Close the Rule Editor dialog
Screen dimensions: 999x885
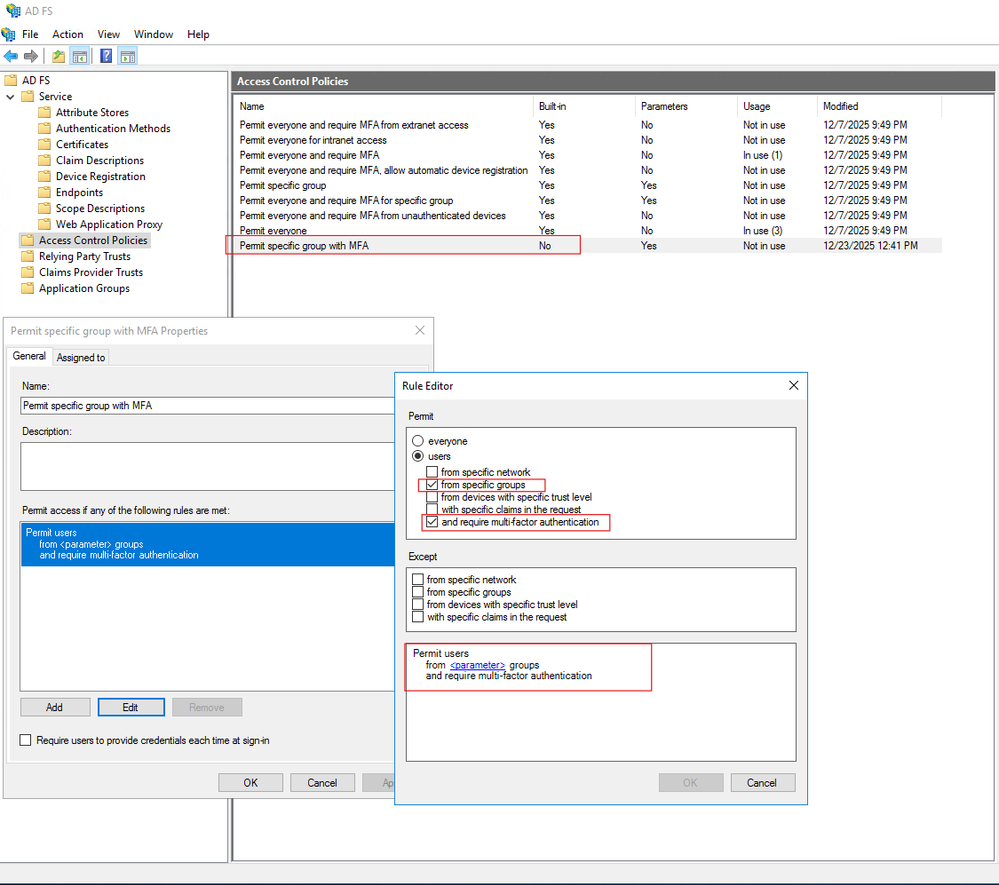coord(793,385)
